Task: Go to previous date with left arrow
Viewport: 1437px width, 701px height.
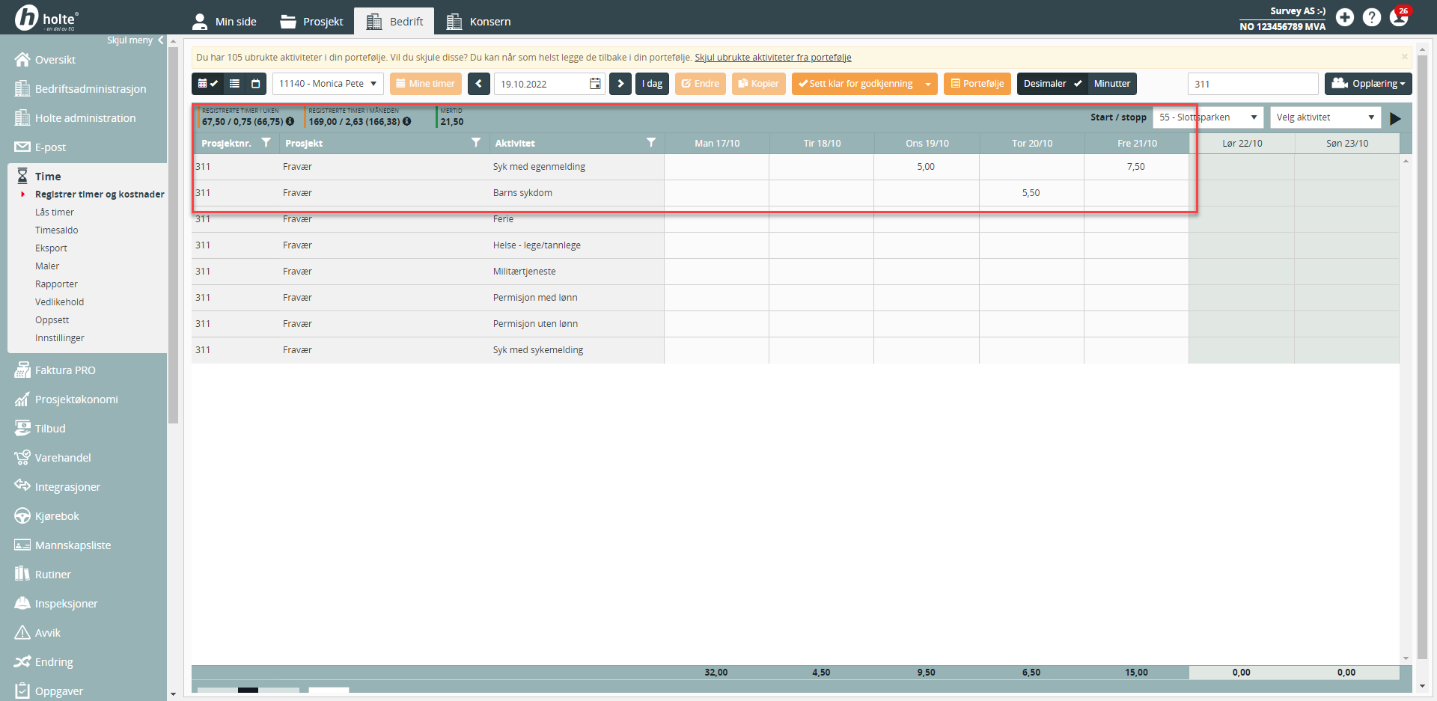Action: pos(479,84)
